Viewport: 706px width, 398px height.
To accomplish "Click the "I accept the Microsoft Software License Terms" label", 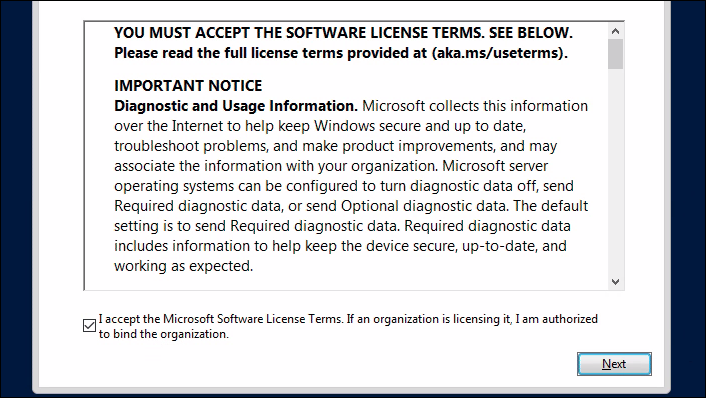I will click(x=221, y=319).
